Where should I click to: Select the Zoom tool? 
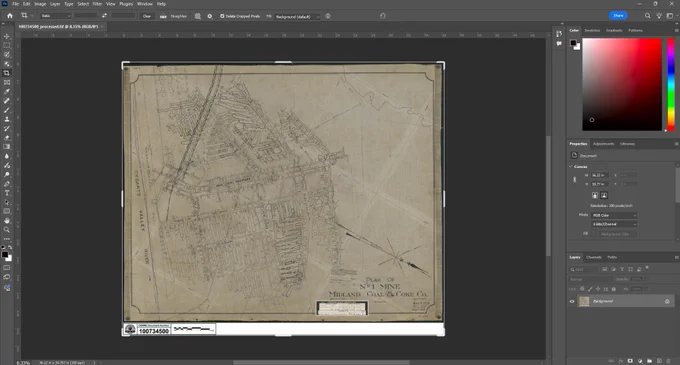[7, 230]
